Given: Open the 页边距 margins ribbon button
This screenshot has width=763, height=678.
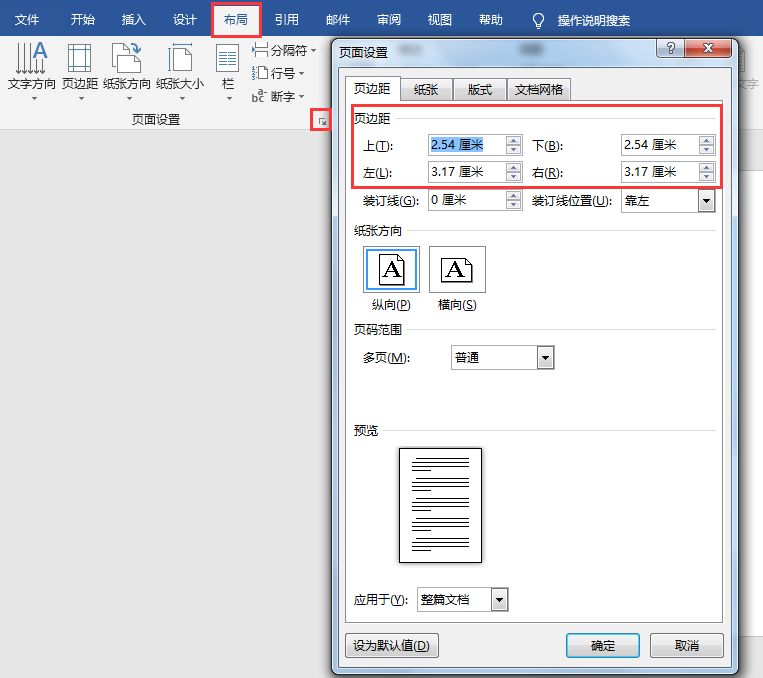Looking at the screenshot, I should click(x=80, y=71).
